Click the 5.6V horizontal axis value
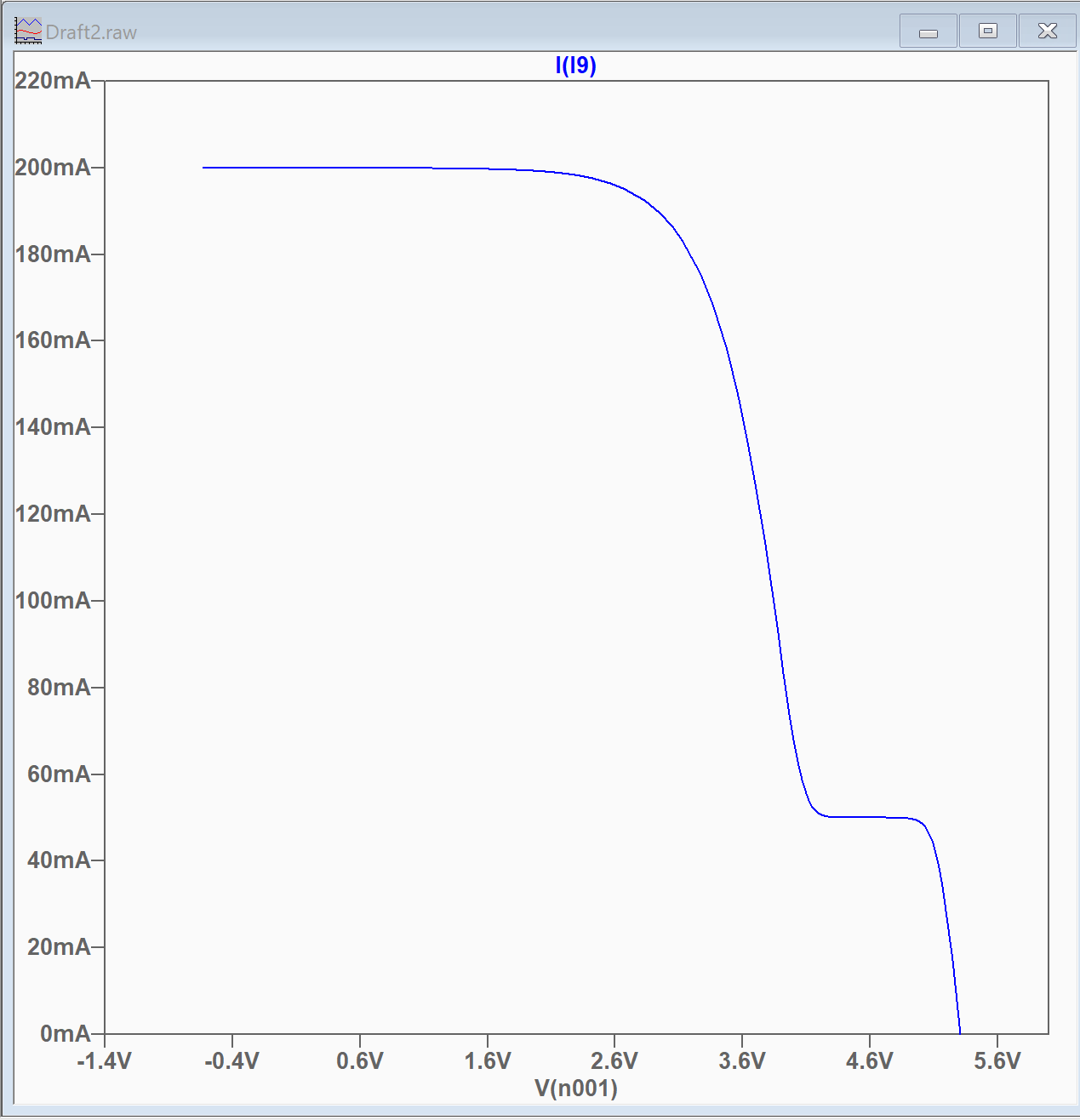This screenshot has width=1080, height=1120. pyautogui.click(x=997, y=1060)
